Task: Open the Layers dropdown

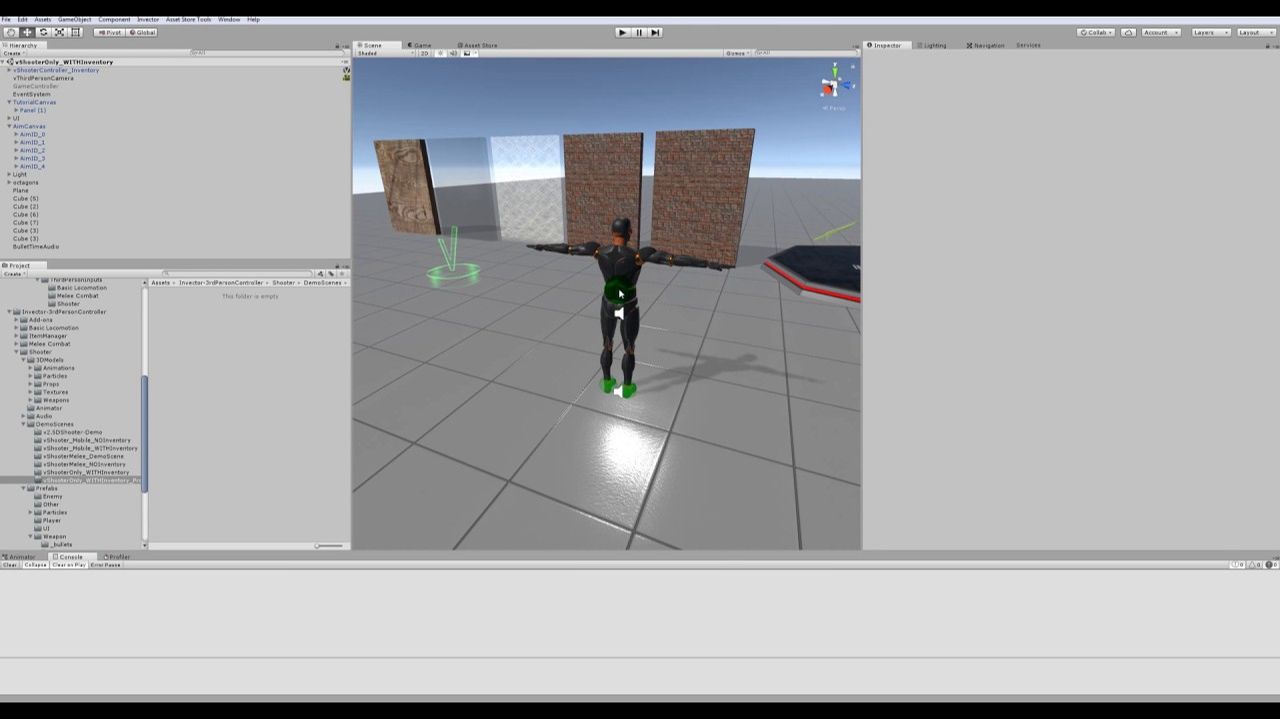Action: tap(1209, 32)
